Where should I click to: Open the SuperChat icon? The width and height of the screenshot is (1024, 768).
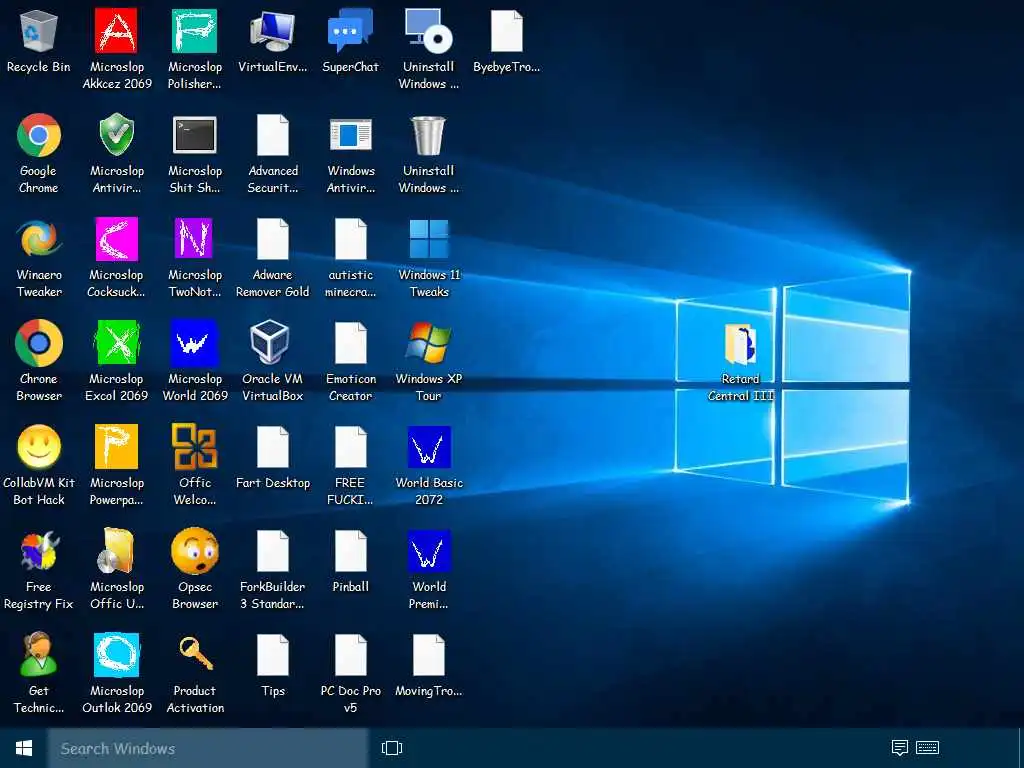(x=350, y=31)
